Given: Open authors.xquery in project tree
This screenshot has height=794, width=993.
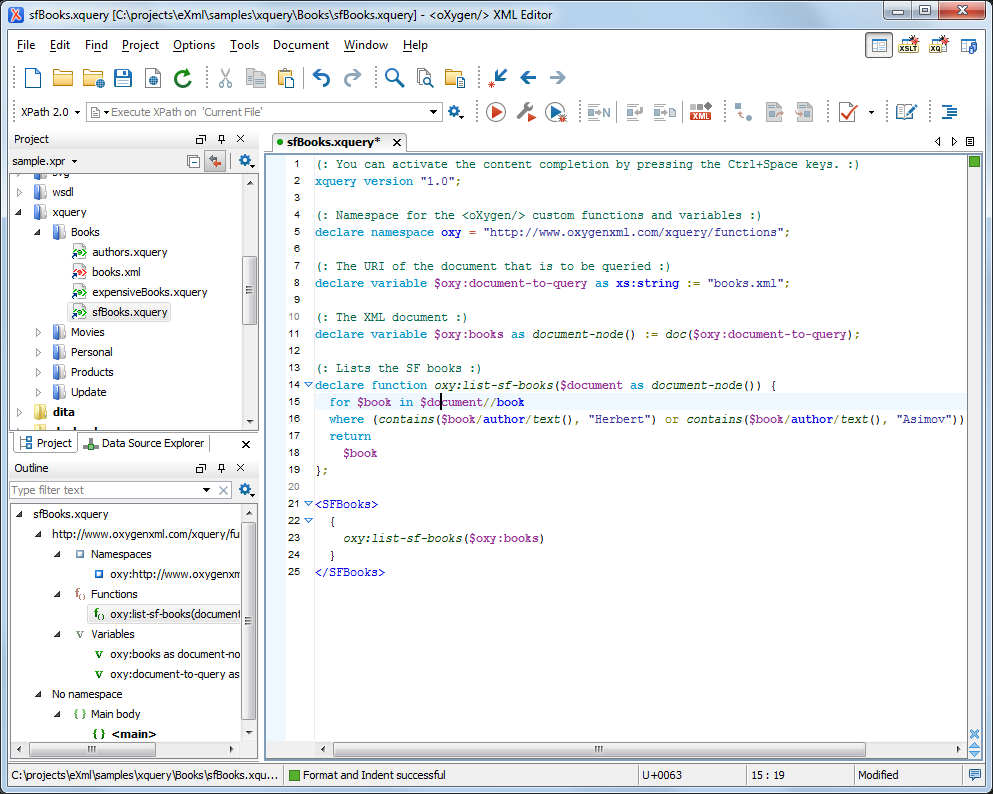Looking at the screenshot, I should click(x=129, y=252).
